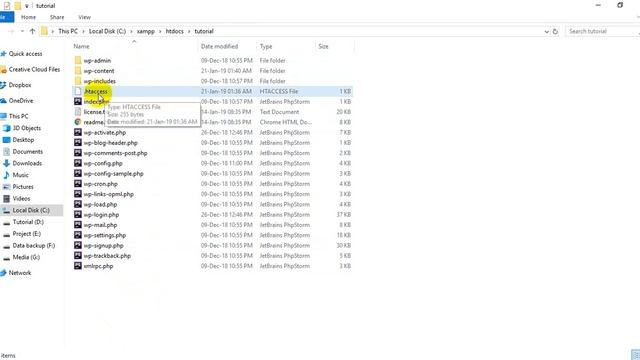Open the OneDrive cloud icon
Image resolution: width=640 pixels, height=360 pixels.
tap(3, 101)
